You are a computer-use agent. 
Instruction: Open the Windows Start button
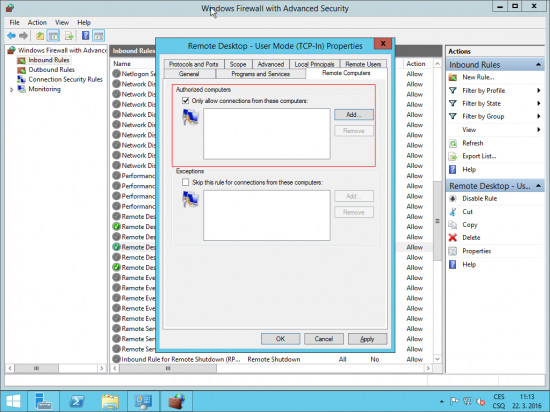(x=13, y=401)
